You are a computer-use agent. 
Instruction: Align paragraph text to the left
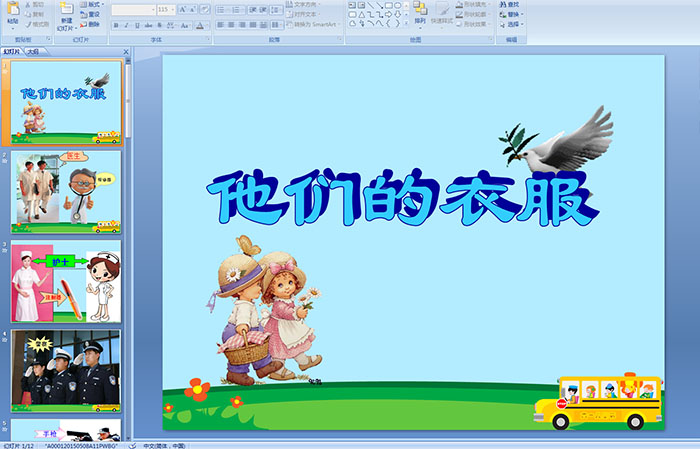(221, 25)
